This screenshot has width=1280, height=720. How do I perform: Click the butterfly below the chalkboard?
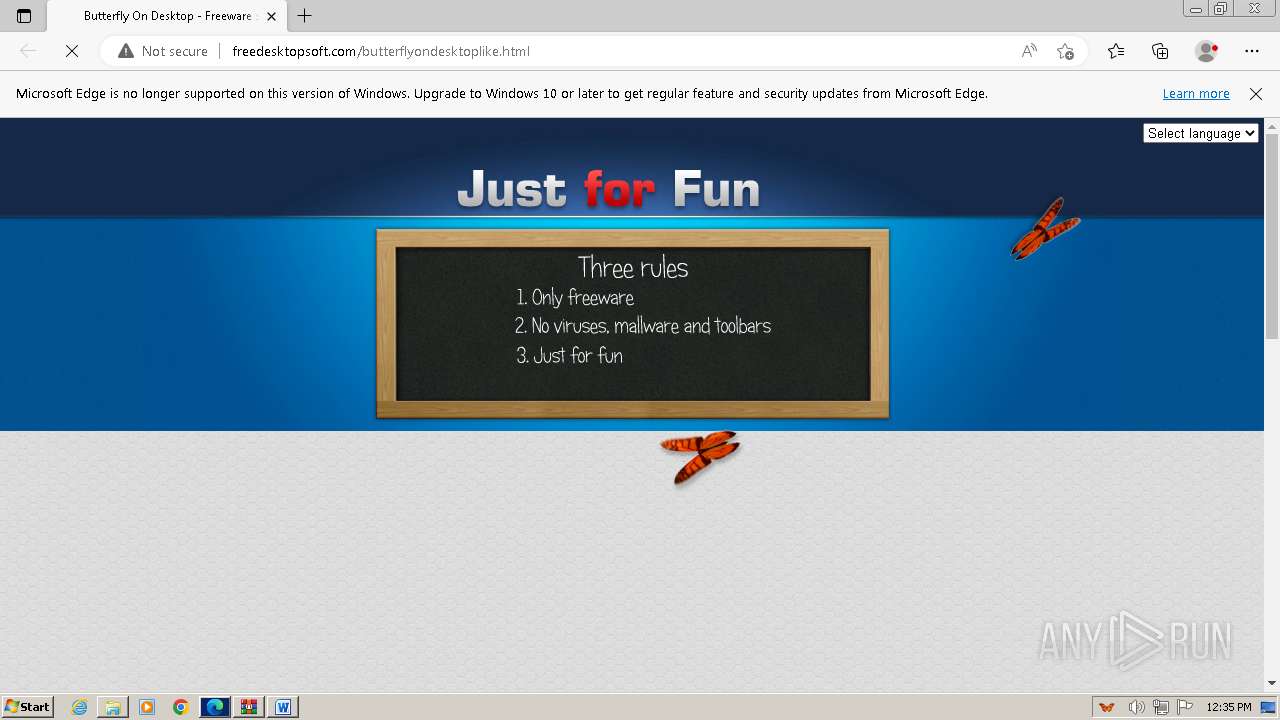click(x=700, y=457)
